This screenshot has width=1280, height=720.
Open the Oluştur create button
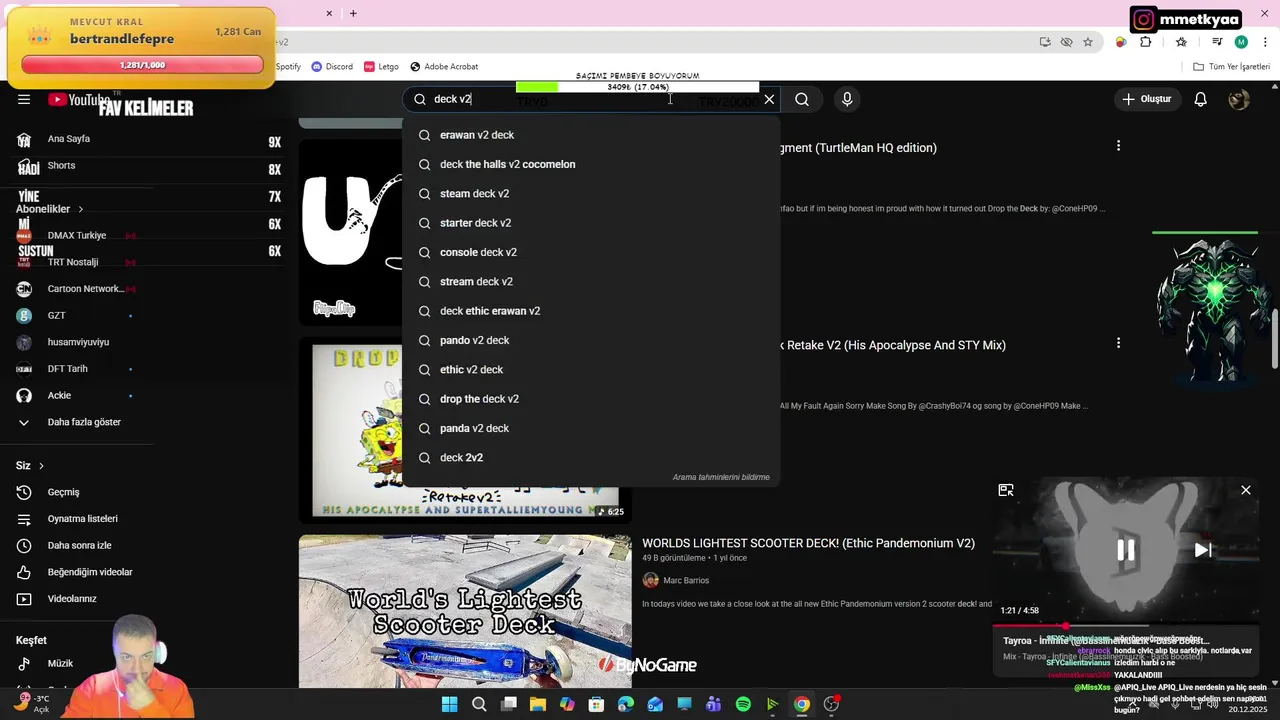(x=1146, y=99)
